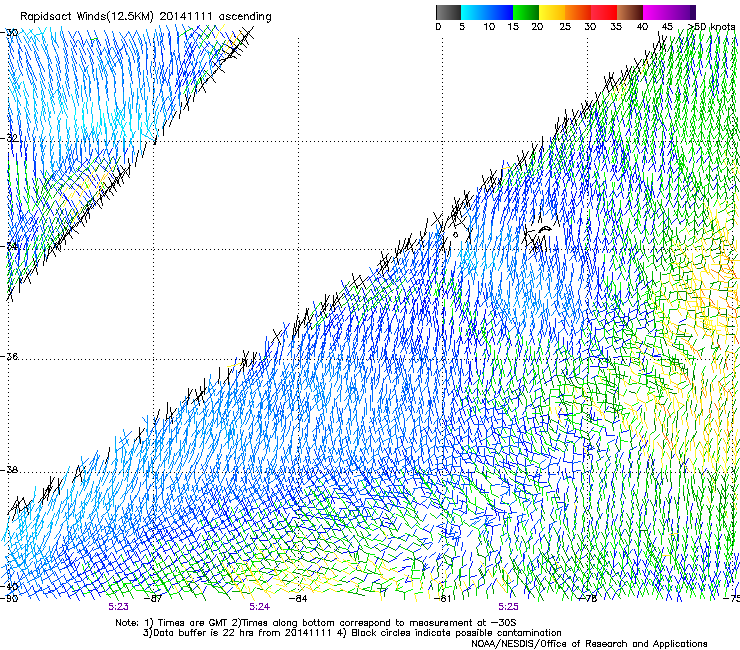Click the legend tick label '10'
This screenshot has width=740, height=650.
tap(489, 27)
